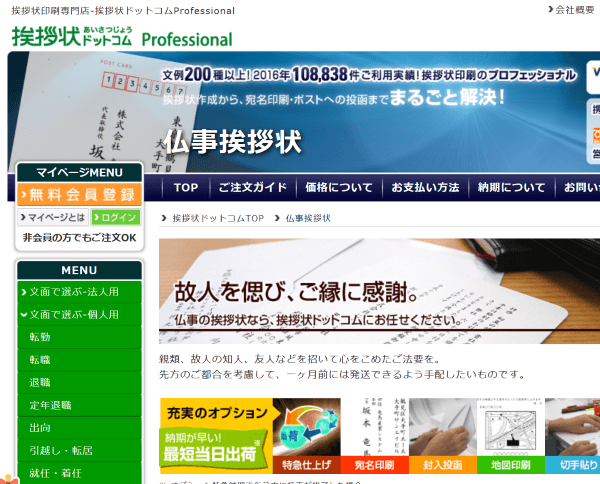Image resolution: width=600 pixels, height=484 pixels.
Task: Expand the 文面で選ぶ-法人用 menu section
Action: coord(80,292)
